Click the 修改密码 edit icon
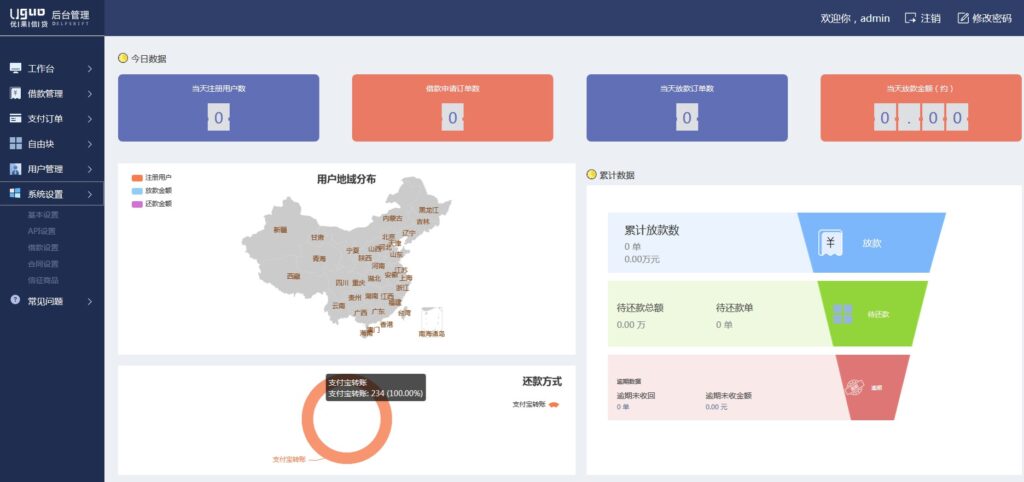Viewport: 1024px width, 482px height. tap(963, 18)
